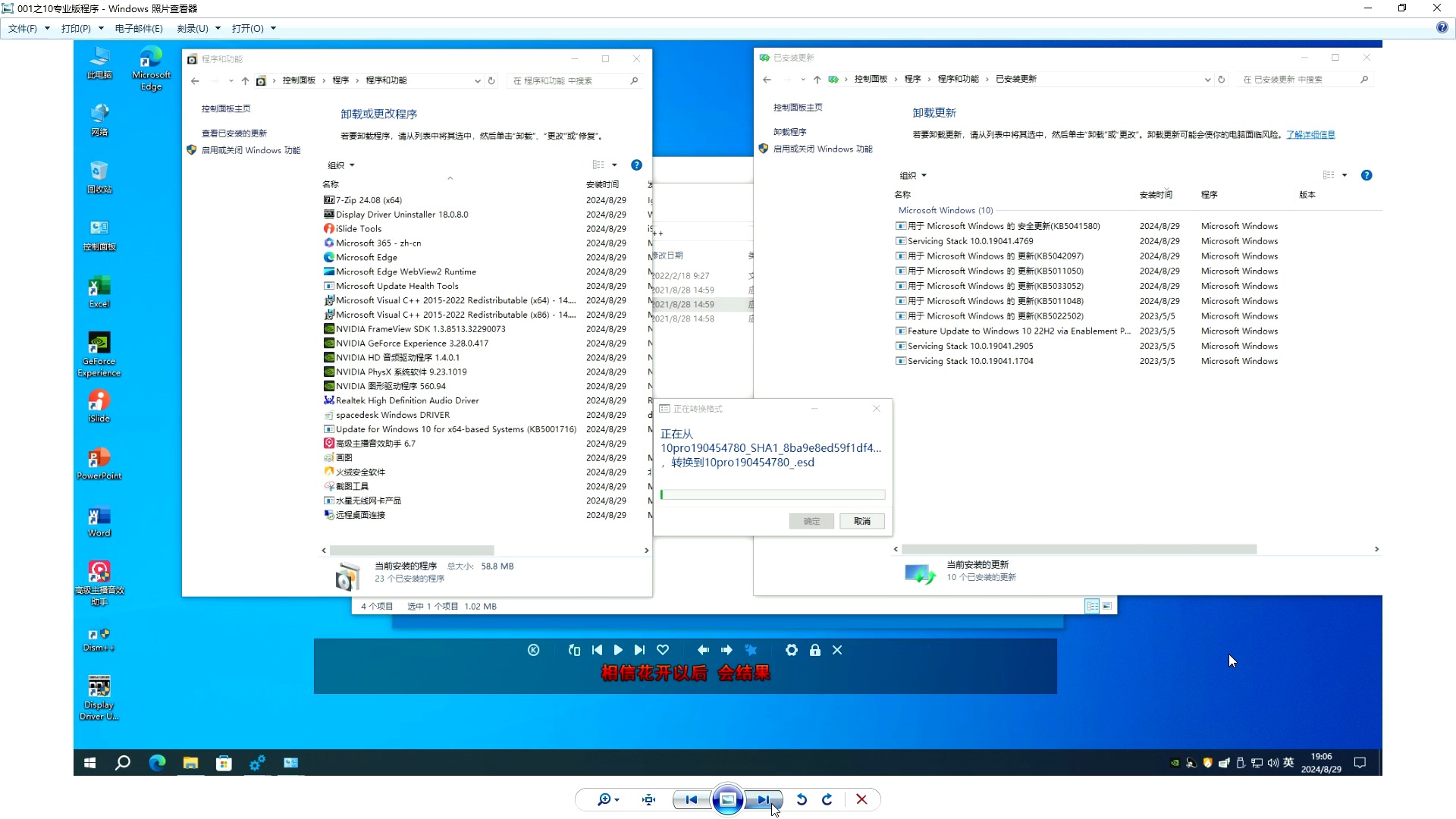Click the 电子邮件(E) toolbar item
1456x819 pixels.
pyautogui.click(x=139, y=28)
